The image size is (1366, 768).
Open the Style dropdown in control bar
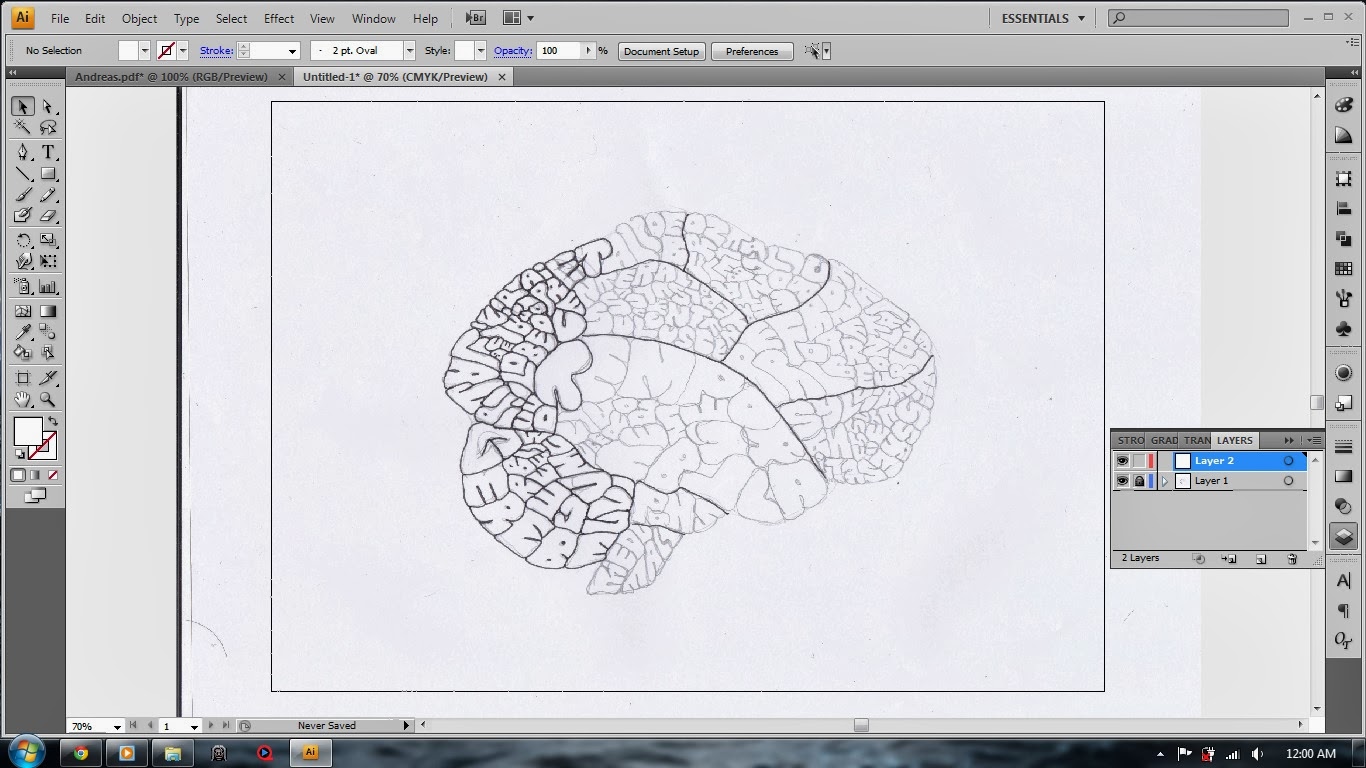point(481,50)
